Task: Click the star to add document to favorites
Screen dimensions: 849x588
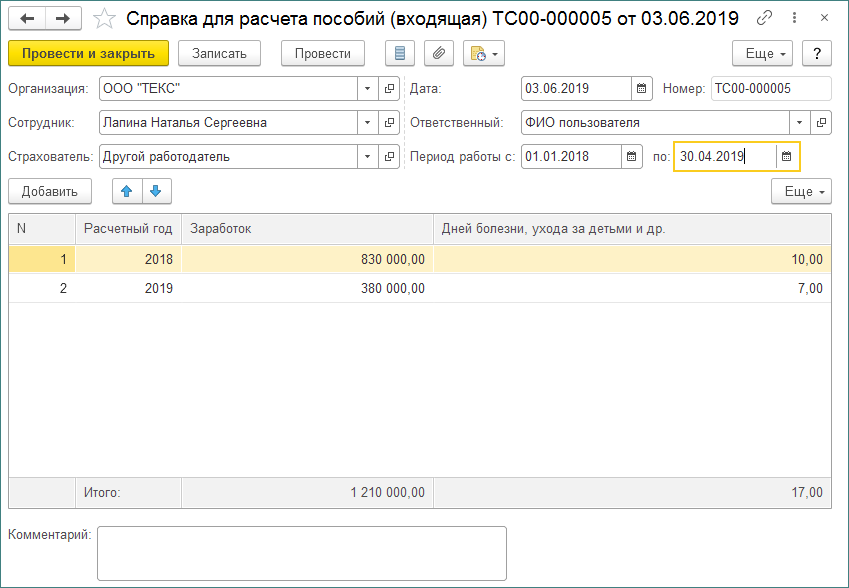Action: tap(103, 18)
